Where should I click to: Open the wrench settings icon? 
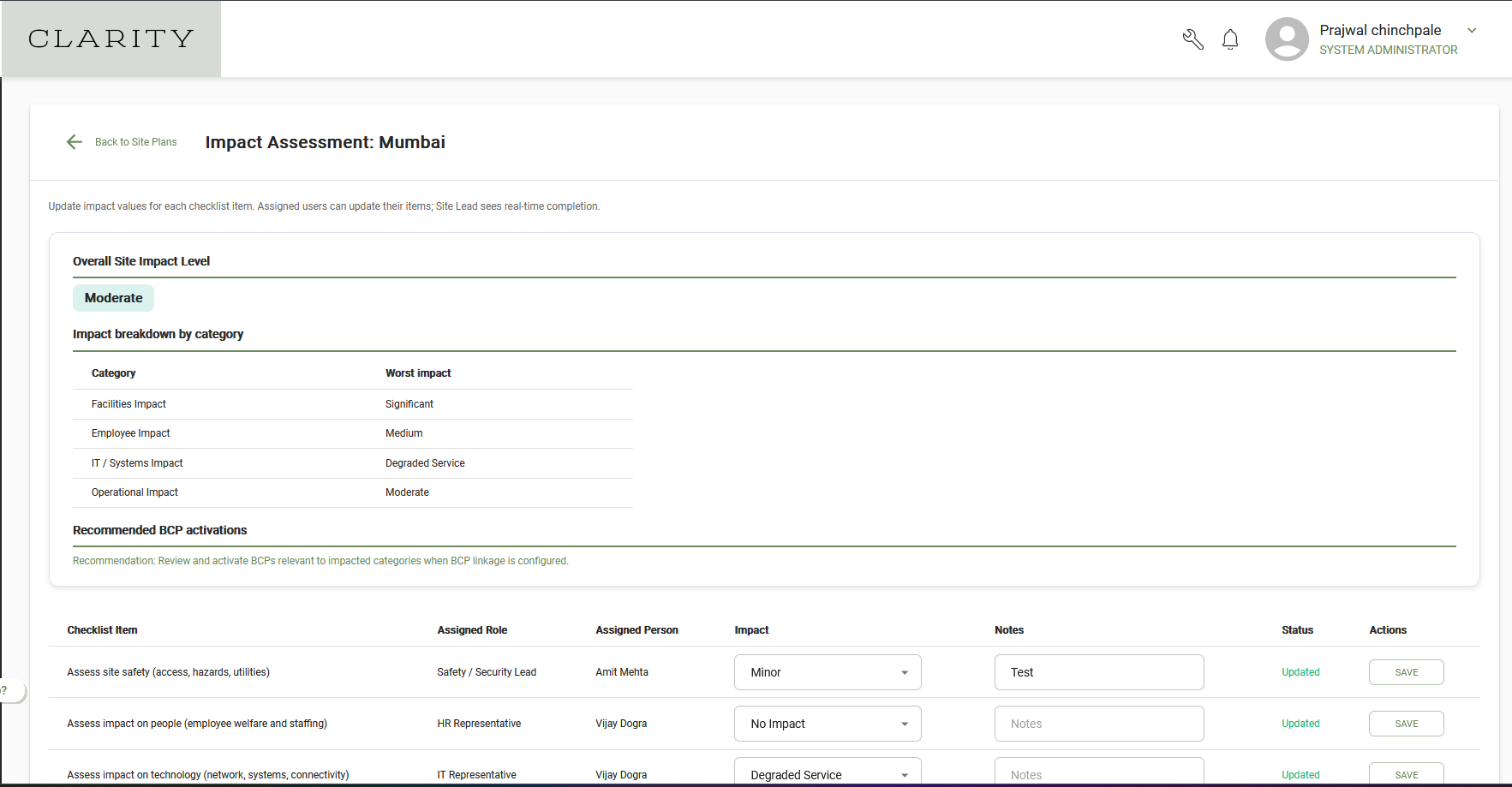1192,39
